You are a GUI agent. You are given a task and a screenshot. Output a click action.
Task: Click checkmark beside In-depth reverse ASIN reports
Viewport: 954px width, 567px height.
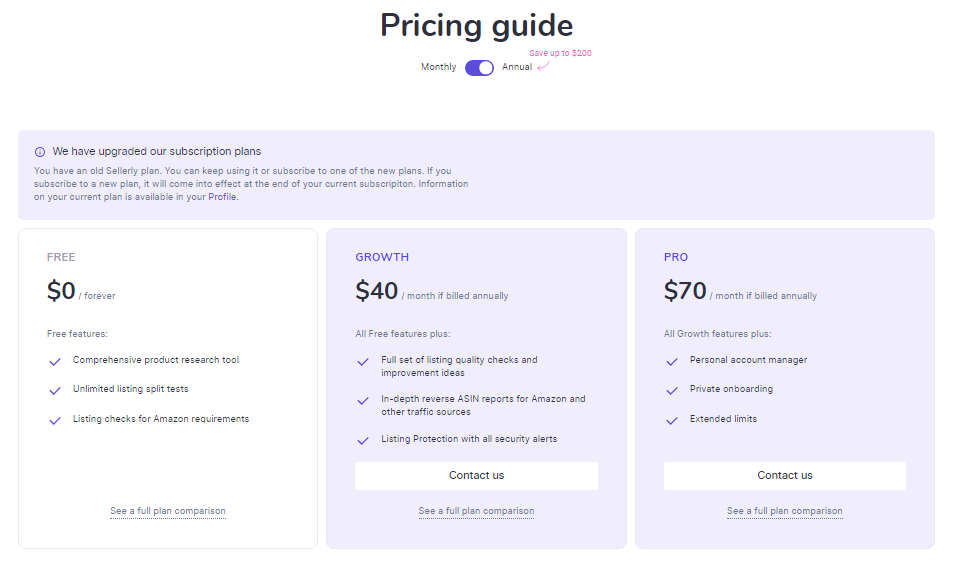click(x=363, y=401)
